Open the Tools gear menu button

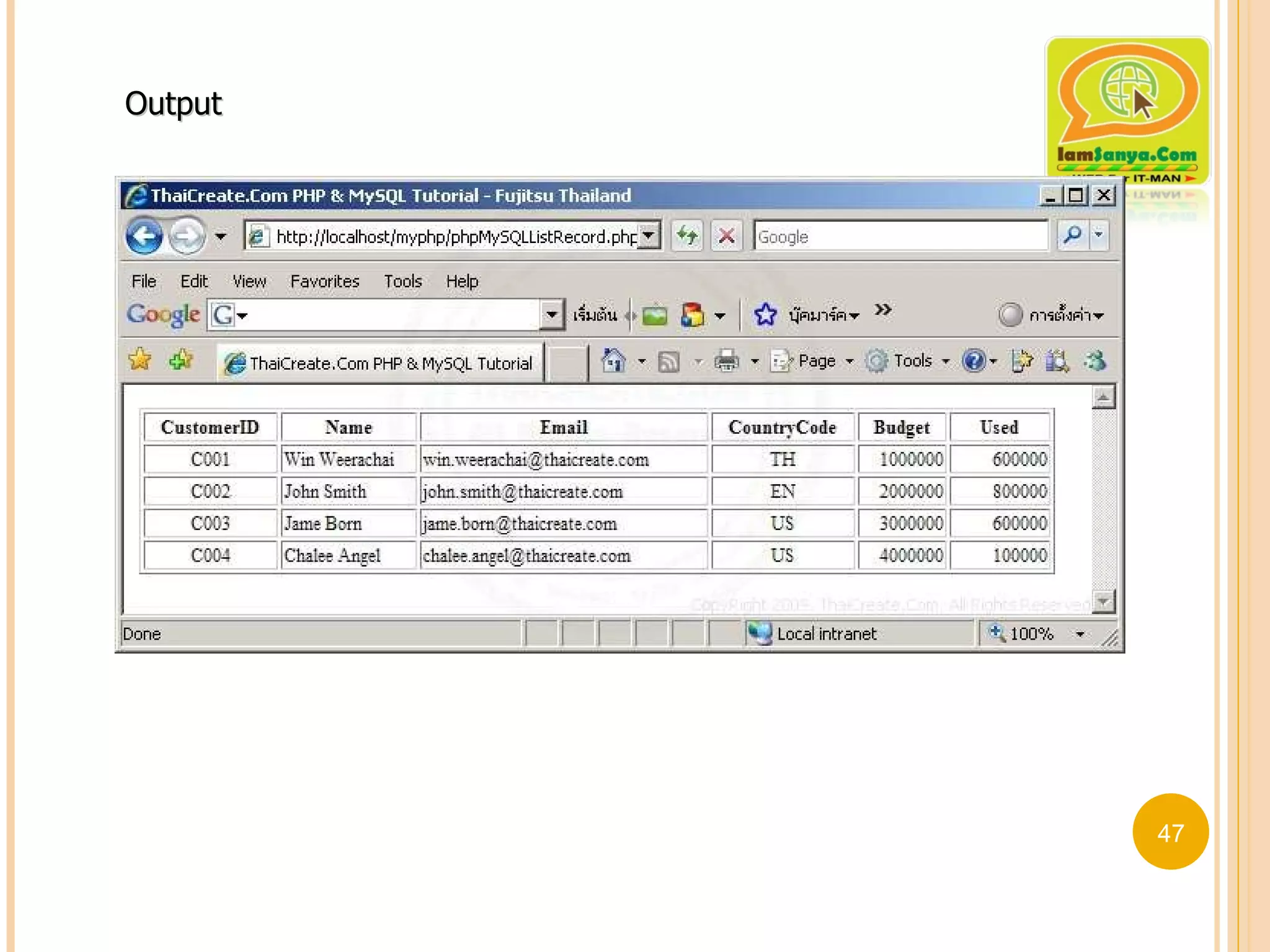point(908,361)
